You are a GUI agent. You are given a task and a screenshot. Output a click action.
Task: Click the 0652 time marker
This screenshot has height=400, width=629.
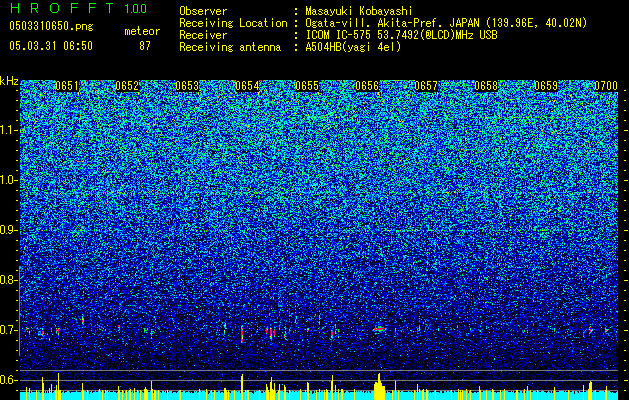[127, 86]
